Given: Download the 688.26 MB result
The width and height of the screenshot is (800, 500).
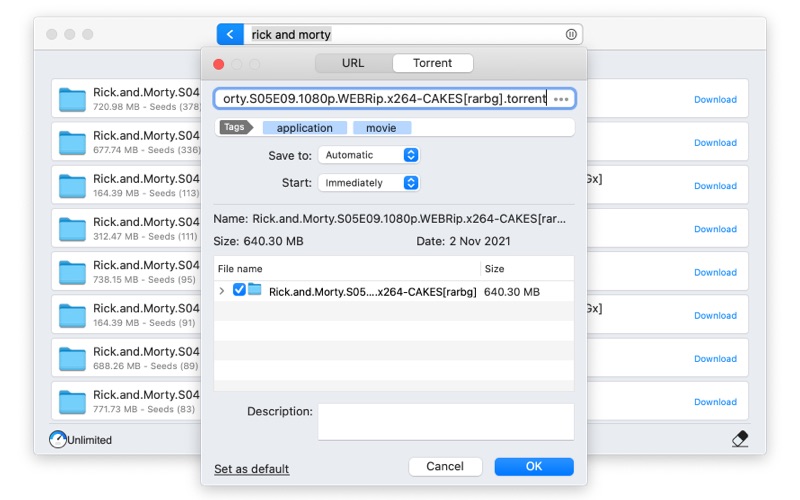Looking at the screenshot, I should [x=715, y=359].
